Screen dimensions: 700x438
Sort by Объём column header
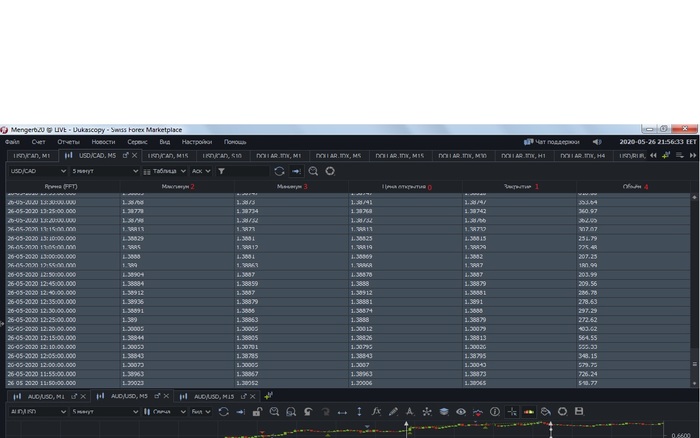pyautogui.click(x=634, y=187)
